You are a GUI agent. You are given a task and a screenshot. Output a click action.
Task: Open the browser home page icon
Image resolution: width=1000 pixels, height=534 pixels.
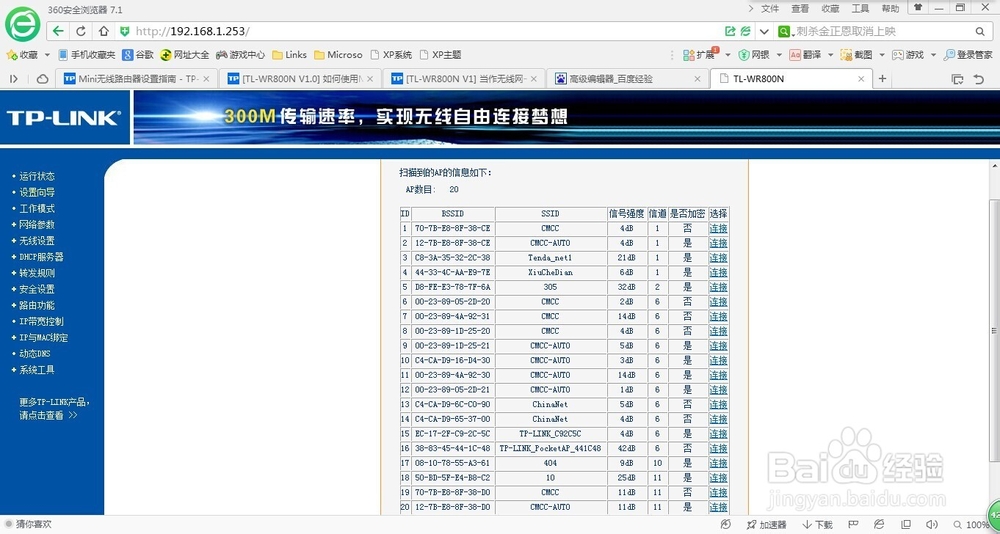(x=103, y=31)
